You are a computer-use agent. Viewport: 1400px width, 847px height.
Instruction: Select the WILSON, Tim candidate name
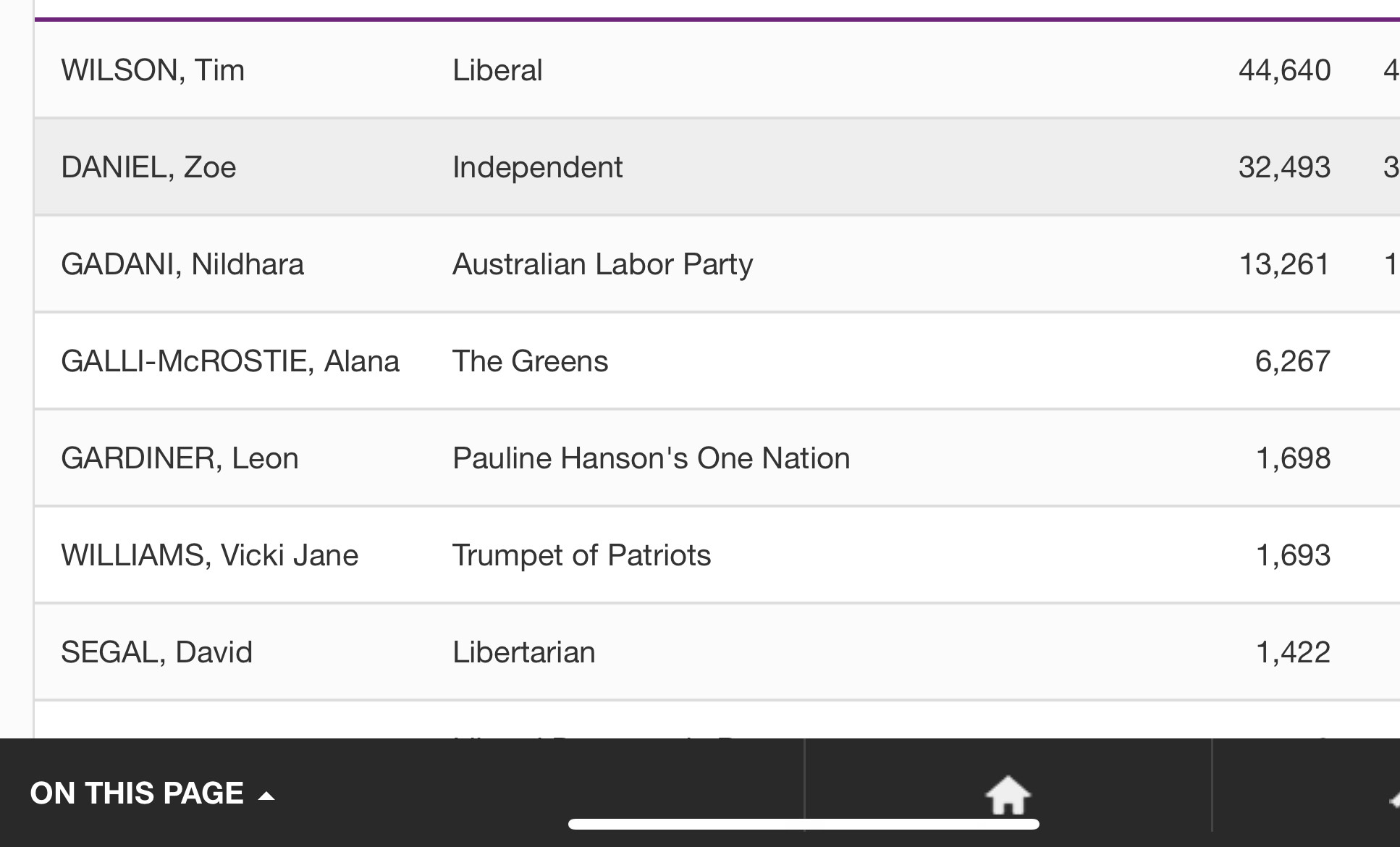(153, 70)
